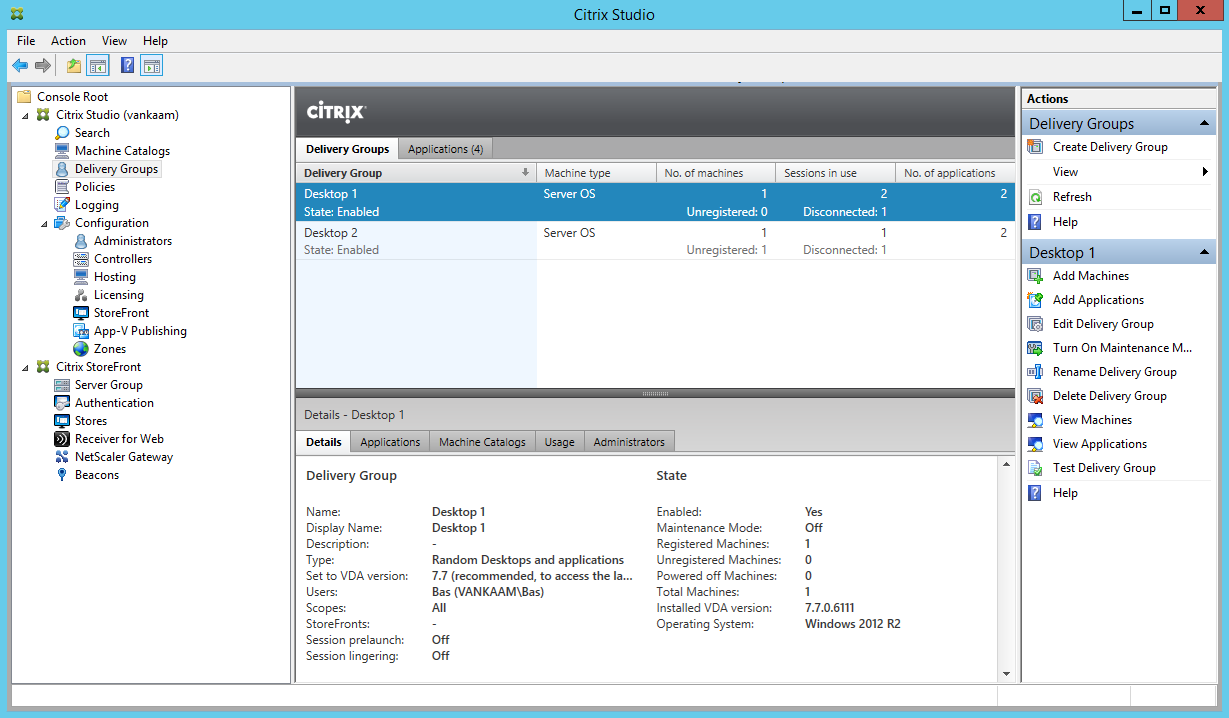Viewport: 1229px width, 718px height.
Task: Click the Sessions in use column header
Action: 835,173
